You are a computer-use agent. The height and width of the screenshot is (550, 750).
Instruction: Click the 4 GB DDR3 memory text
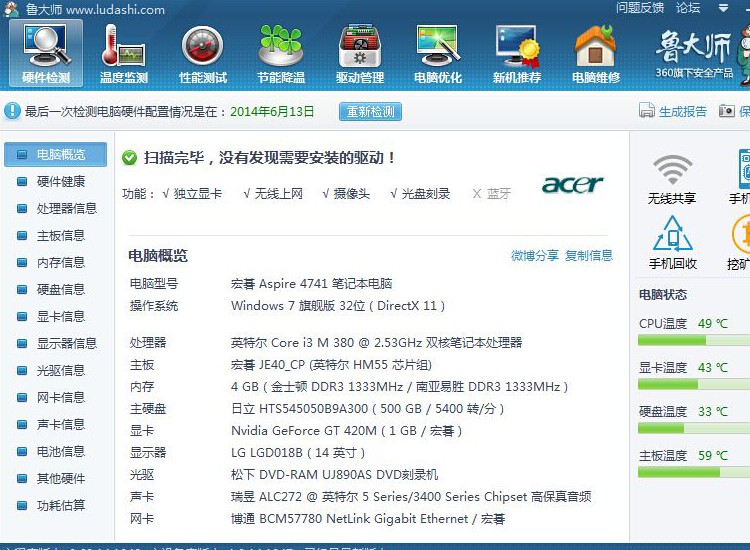[399, 386]
